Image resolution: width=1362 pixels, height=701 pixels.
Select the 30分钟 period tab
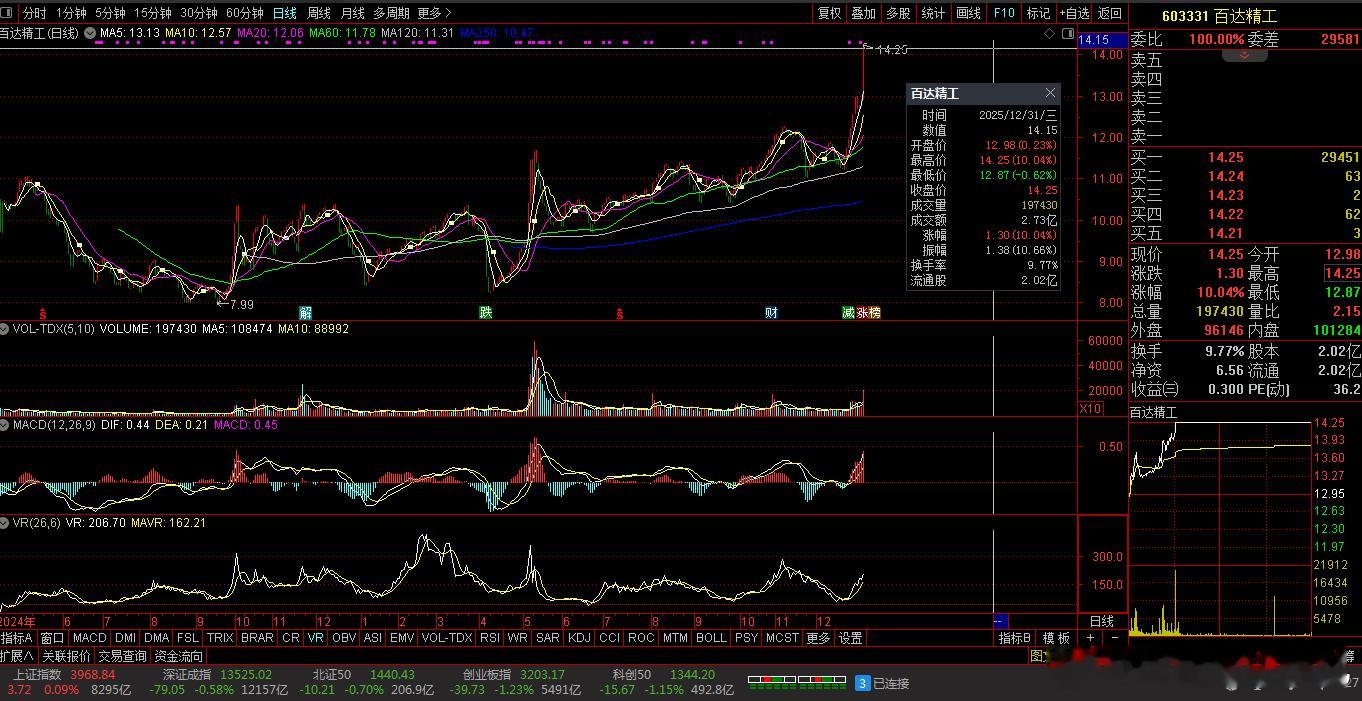(x=199, y=13)
